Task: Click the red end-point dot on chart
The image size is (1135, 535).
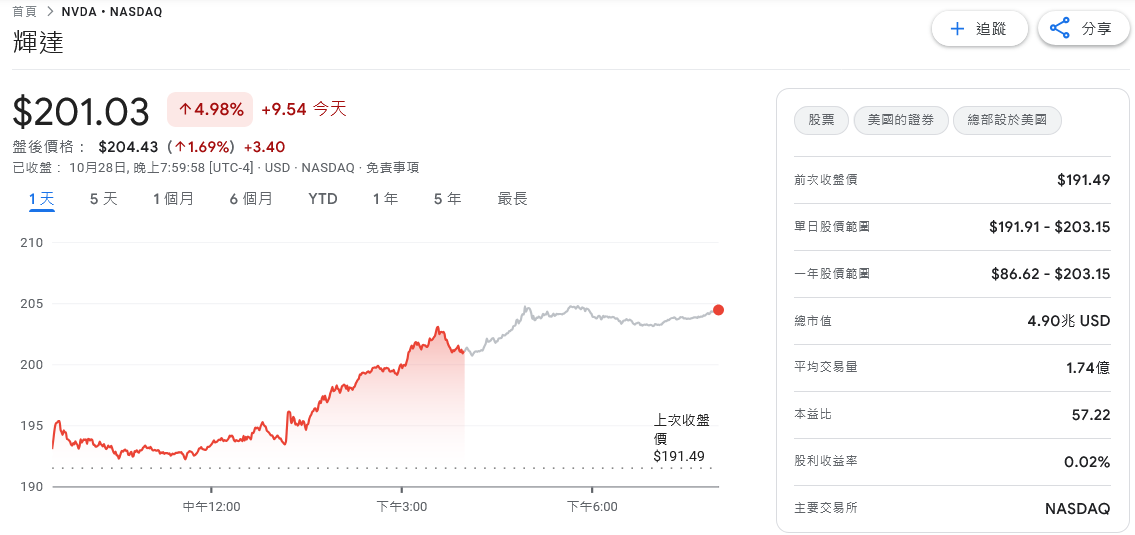Action: coord(718,309)
